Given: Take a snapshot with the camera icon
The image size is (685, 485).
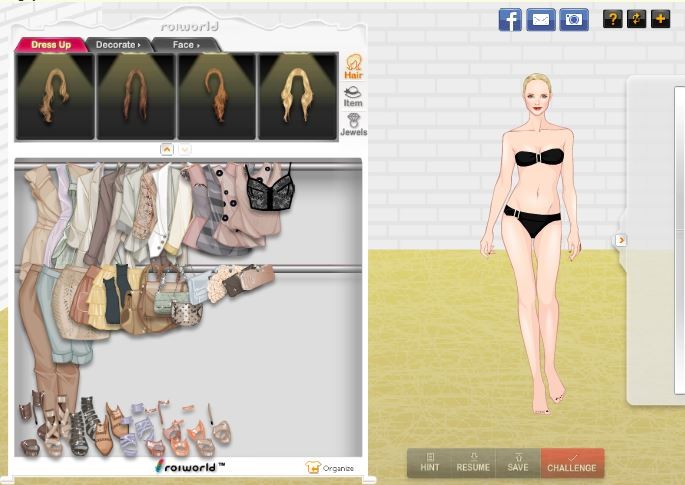Looking at the screenshot, I should tap(573, 19).
